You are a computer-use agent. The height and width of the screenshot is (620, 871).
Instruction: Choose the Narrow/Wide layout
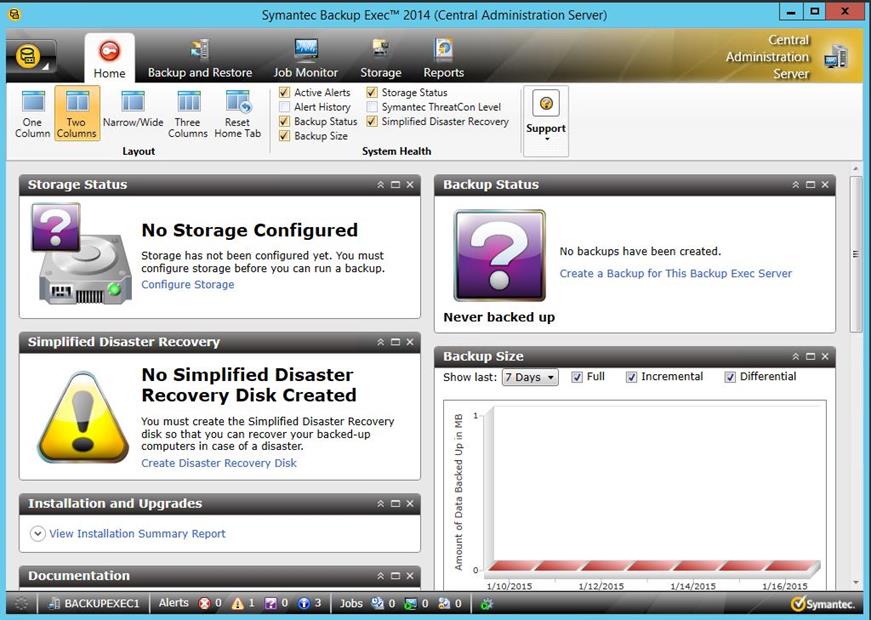click(133, 109)
